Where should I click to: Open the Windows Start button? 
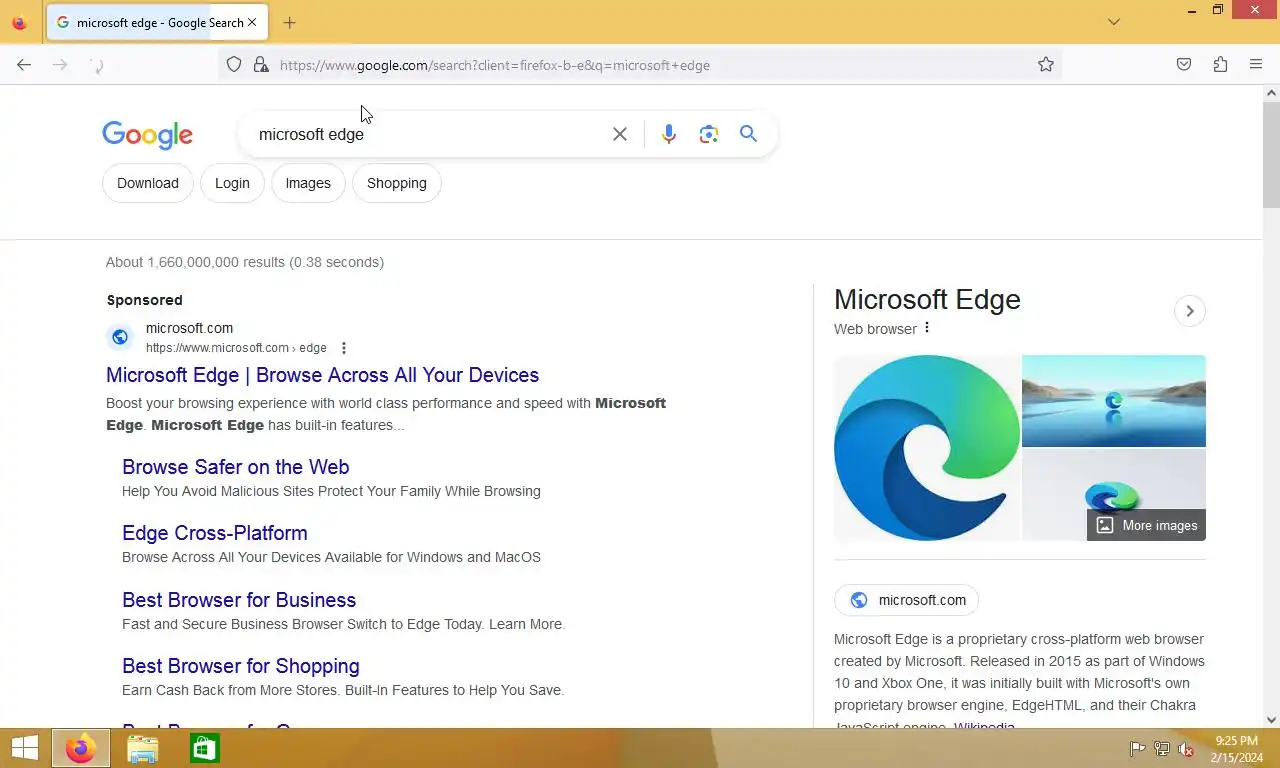[24, 748]
